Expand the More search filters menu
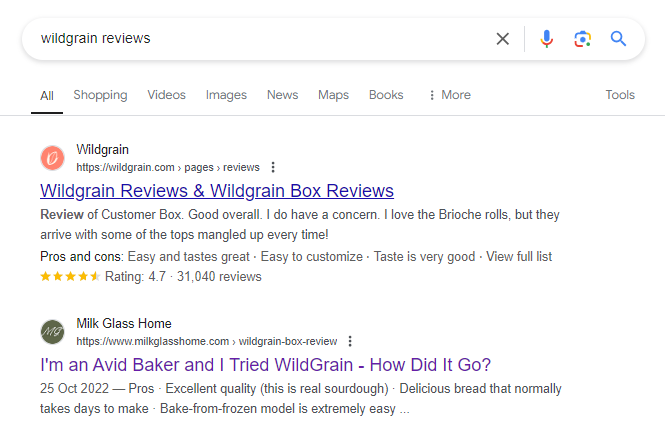Image resolution: width=665 pixels, height=447 pixels. (450, 95)
